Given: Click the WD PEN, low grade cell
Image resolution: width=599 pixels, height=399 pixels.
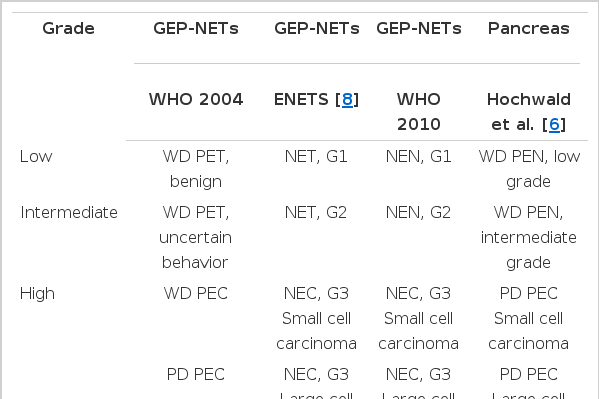Looking at the screenshot, I should tap(529, 169).
